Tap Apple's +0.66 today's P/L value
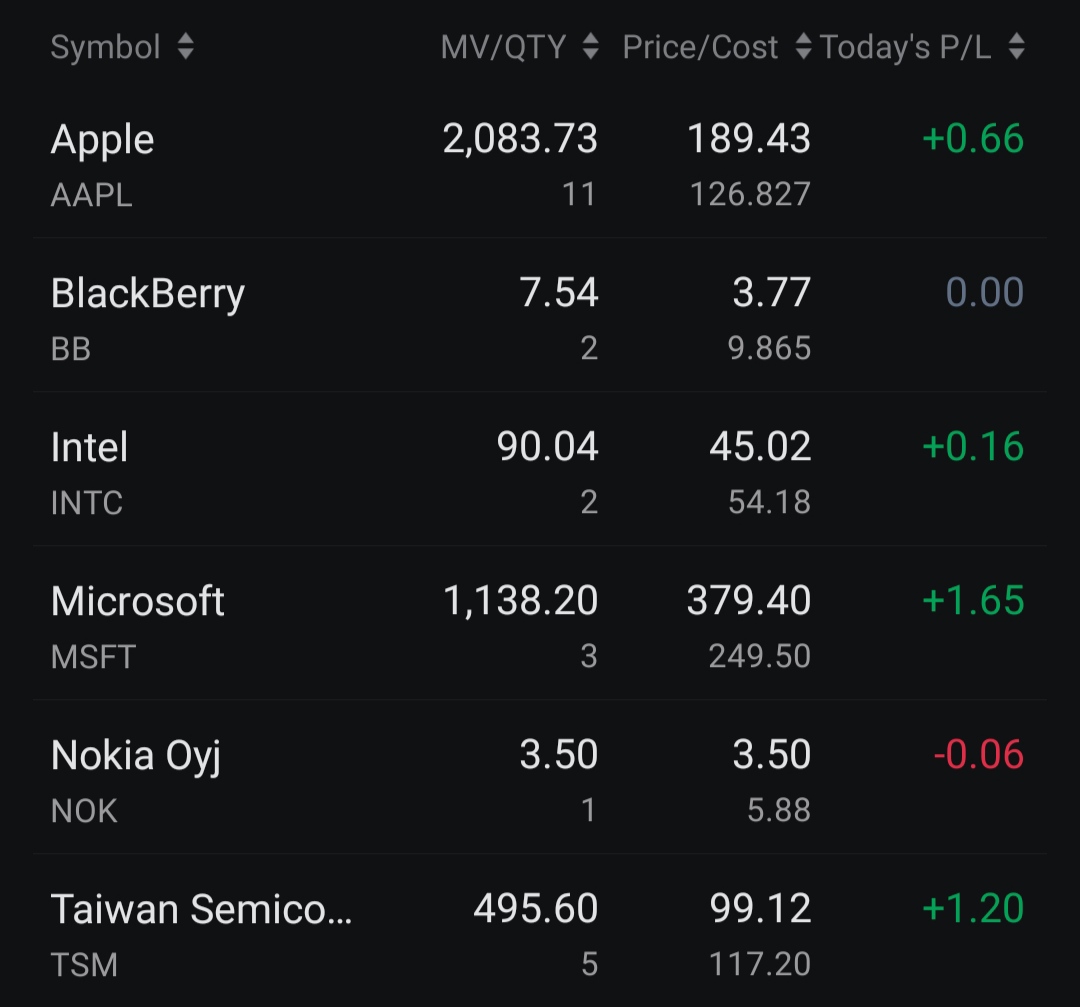1080x1007 pixels. pos(973,138)
